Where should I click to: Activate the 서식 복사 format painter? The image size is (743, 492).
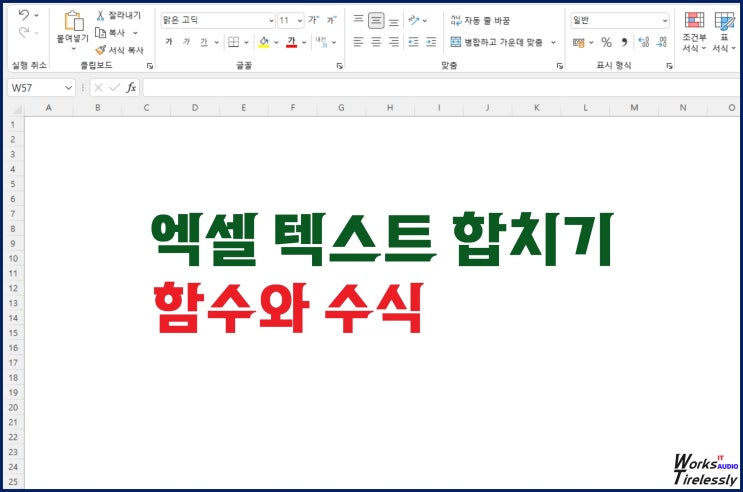click(119, 50)
